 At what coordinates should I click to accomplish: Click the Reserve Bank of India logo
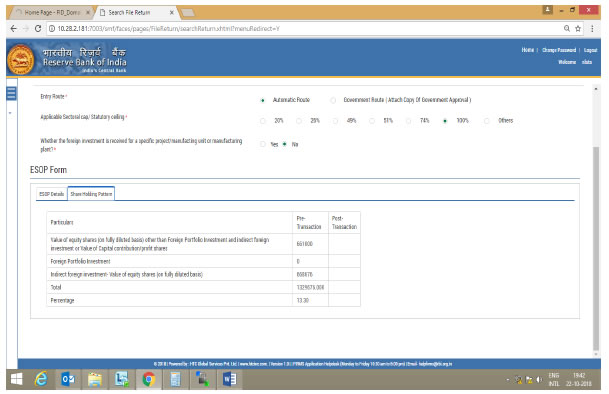pos(21,59)
